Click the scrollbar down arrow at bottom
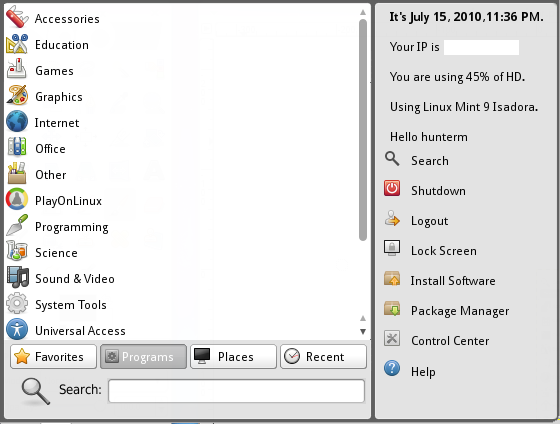This screenshot has height=424, width=560. coord(363,331)
